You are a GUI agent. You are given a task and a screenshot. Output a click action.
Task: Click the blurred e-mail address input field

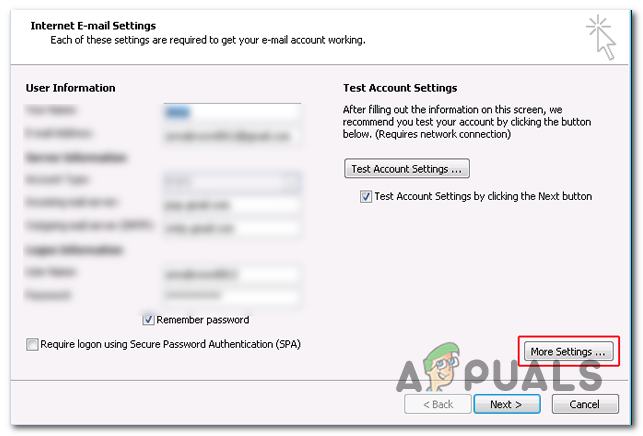[x=232, y=136]
